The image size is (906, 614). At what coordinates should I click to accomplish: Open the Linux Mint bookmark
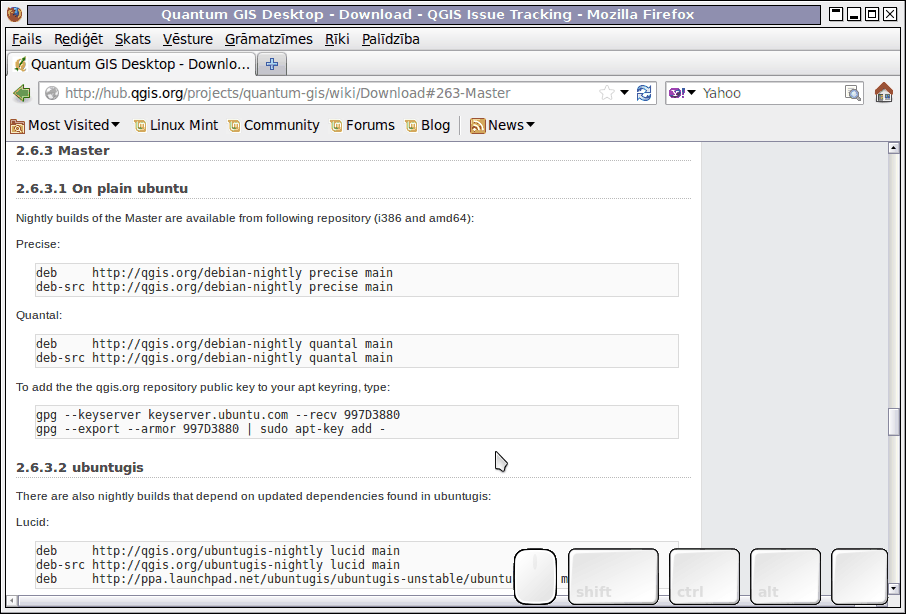(176, 125)
